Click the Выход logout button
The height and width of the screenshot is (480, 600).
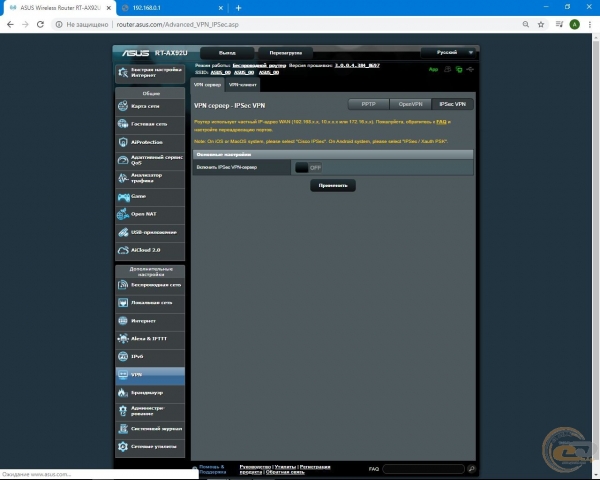pyautogui.click(x=226, y=52)
